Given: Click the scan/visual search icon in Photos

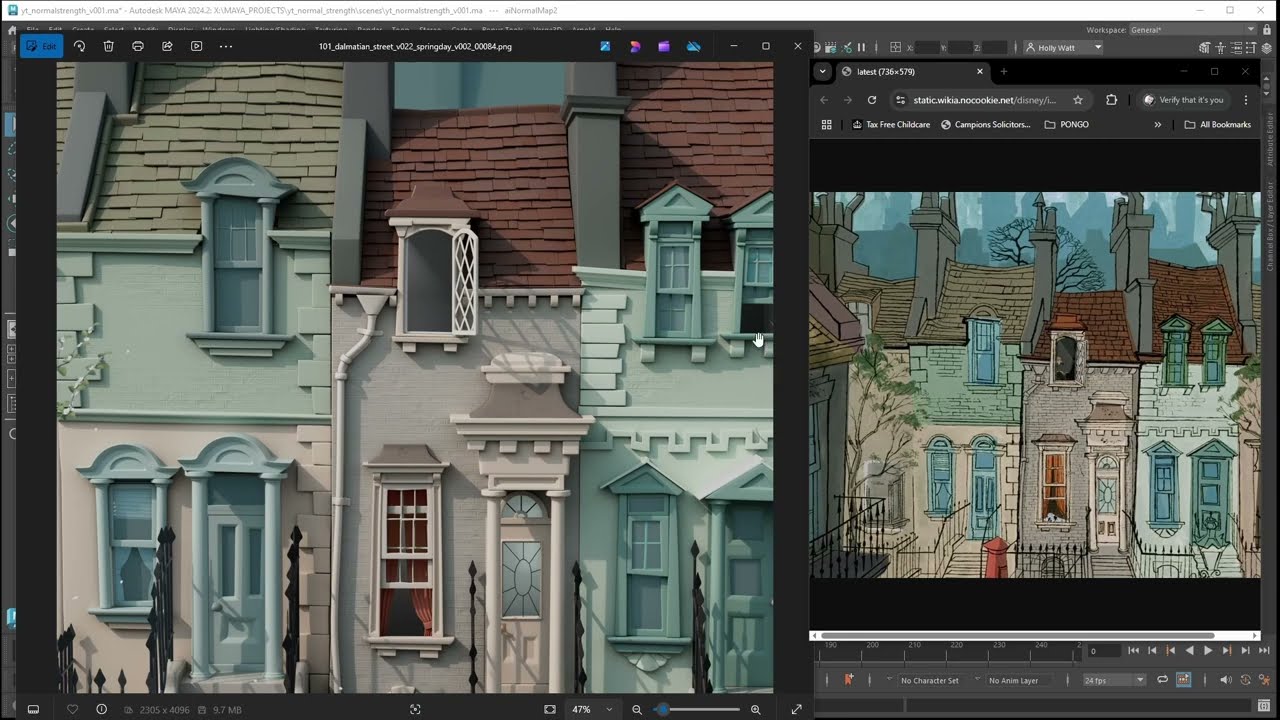Looking at the screenshot, I should click(x=415, y=709).
